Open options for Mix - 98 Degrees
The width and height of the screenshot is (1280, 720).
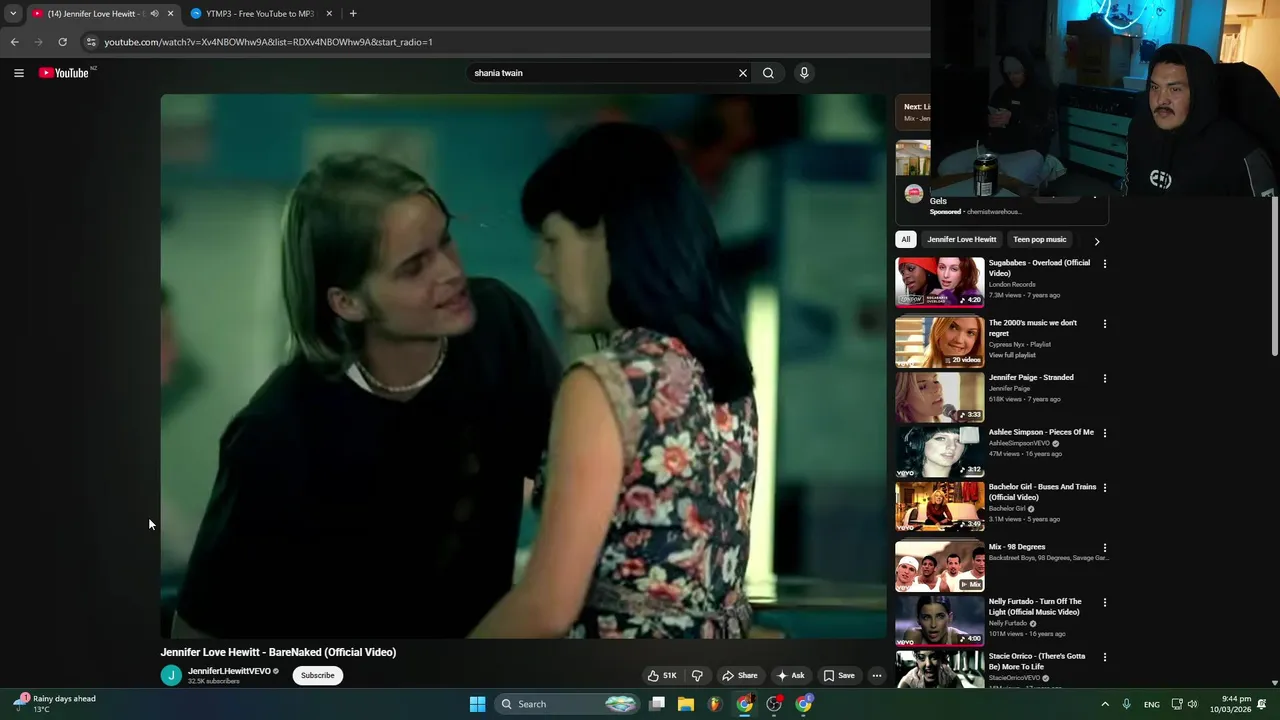(x=1104, y=548)
